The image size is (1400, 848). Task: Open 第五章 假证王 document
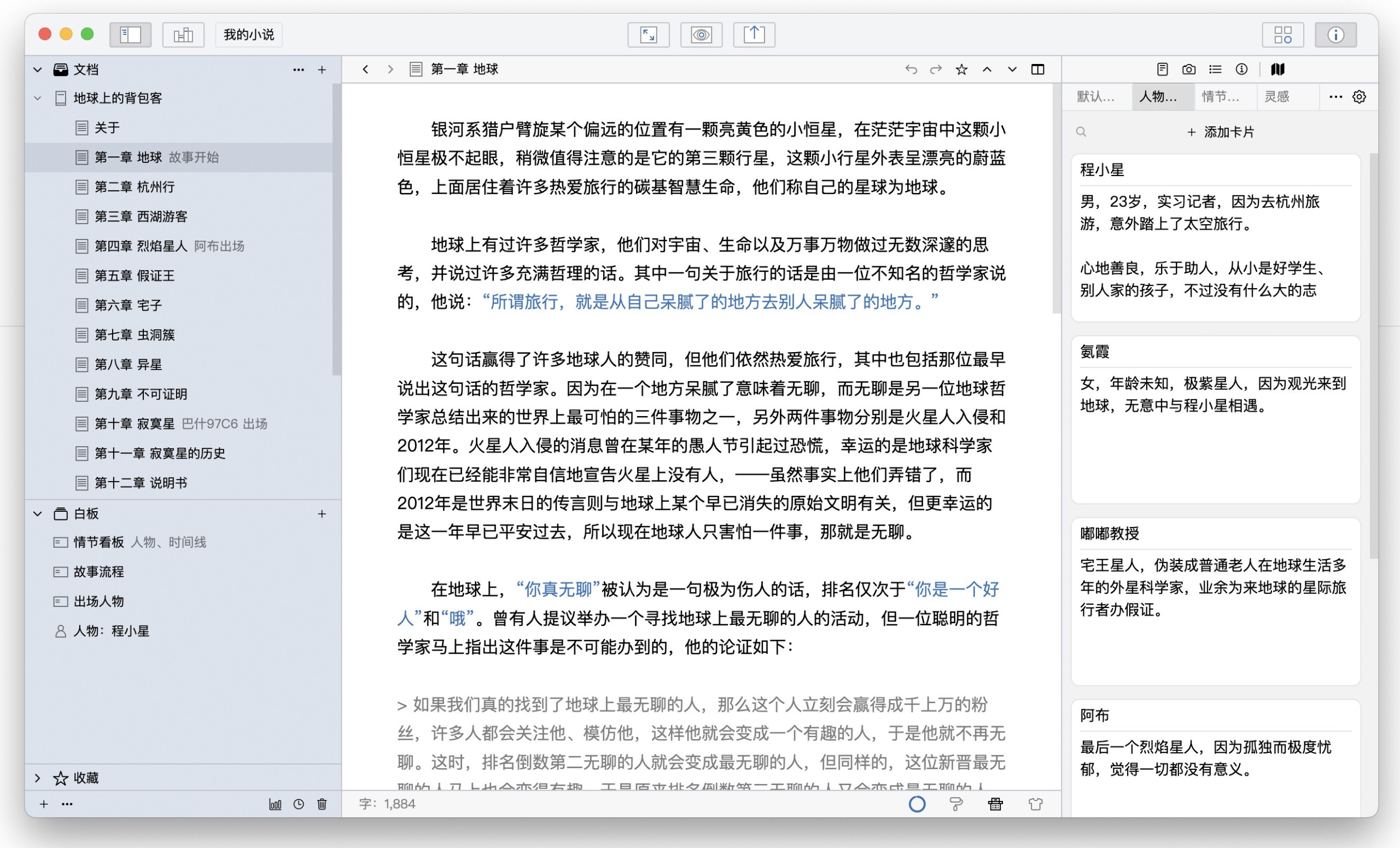(134, 276)
